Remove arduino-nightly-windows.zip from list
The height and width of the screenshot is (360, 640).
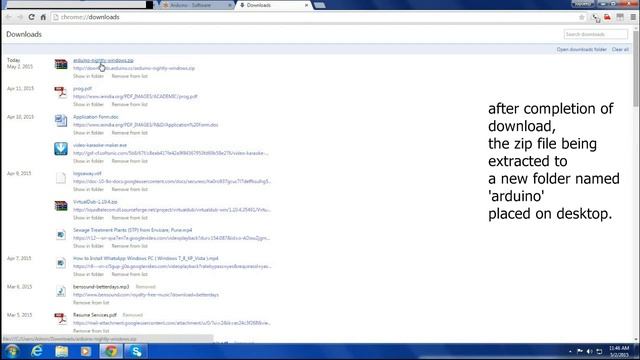click(x=129, y=76)
